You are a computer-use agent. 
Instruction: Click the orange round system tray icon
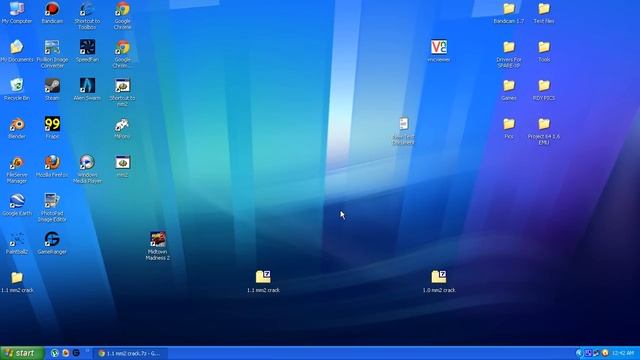[605, 353]
